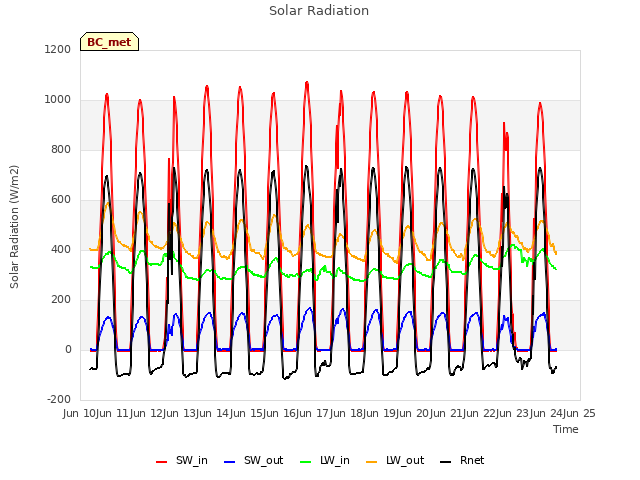640x480 pixels.
Task: Select the LW_out legend label
Action: pyautogui.click(x=405, y=461)
